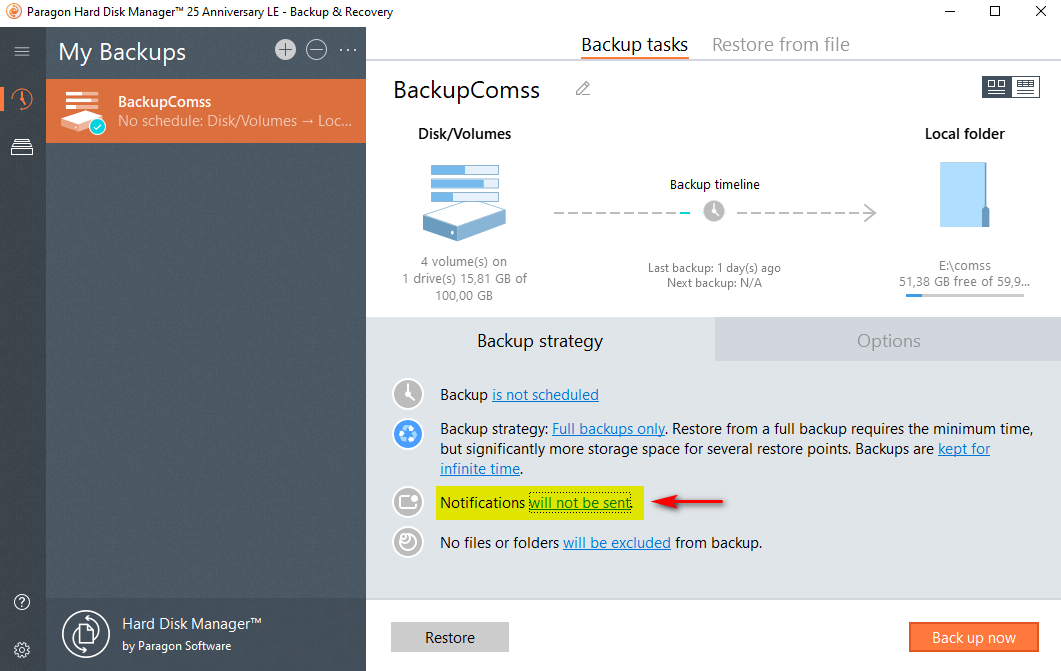
Task: Select the BackupComss backup task entry
Action: (x=206, y=111)
